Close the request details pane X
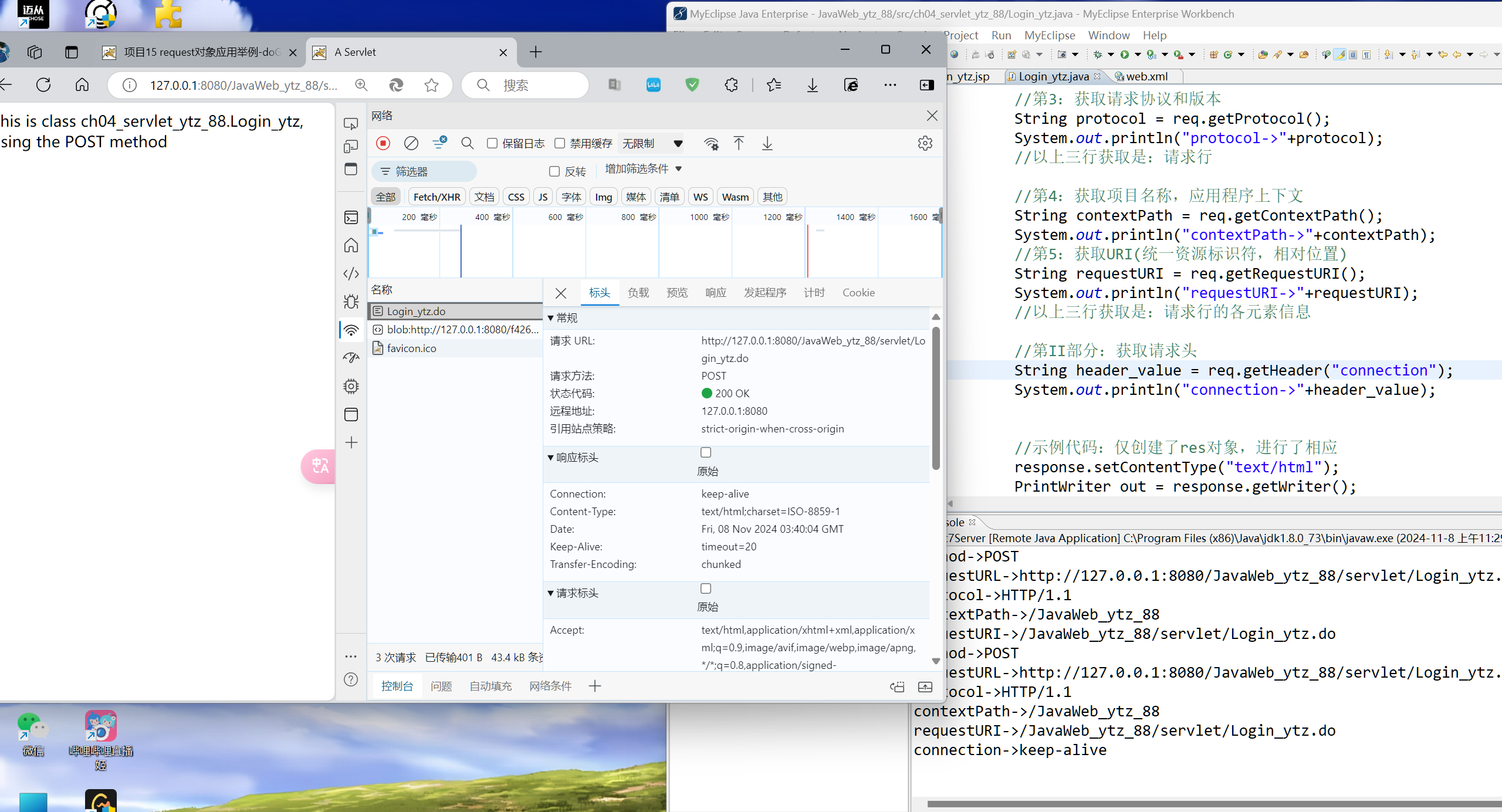 pos(561,293)
